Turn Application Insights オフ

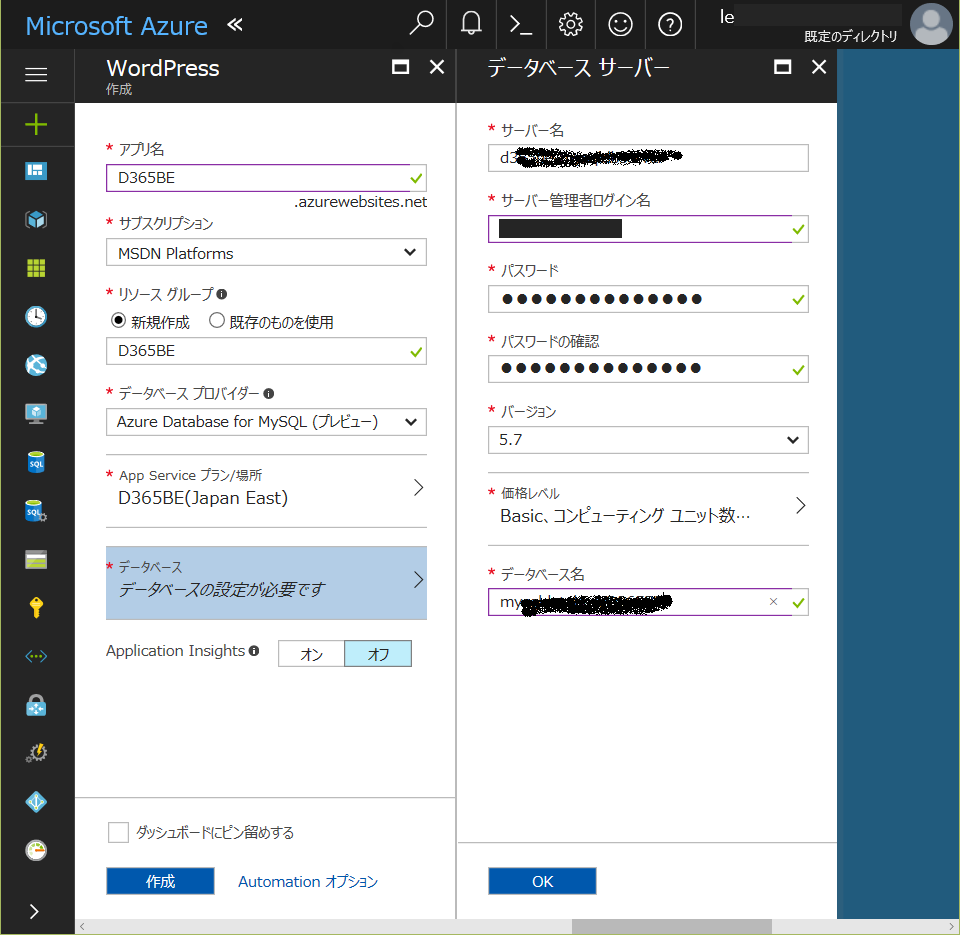[378, 653]
